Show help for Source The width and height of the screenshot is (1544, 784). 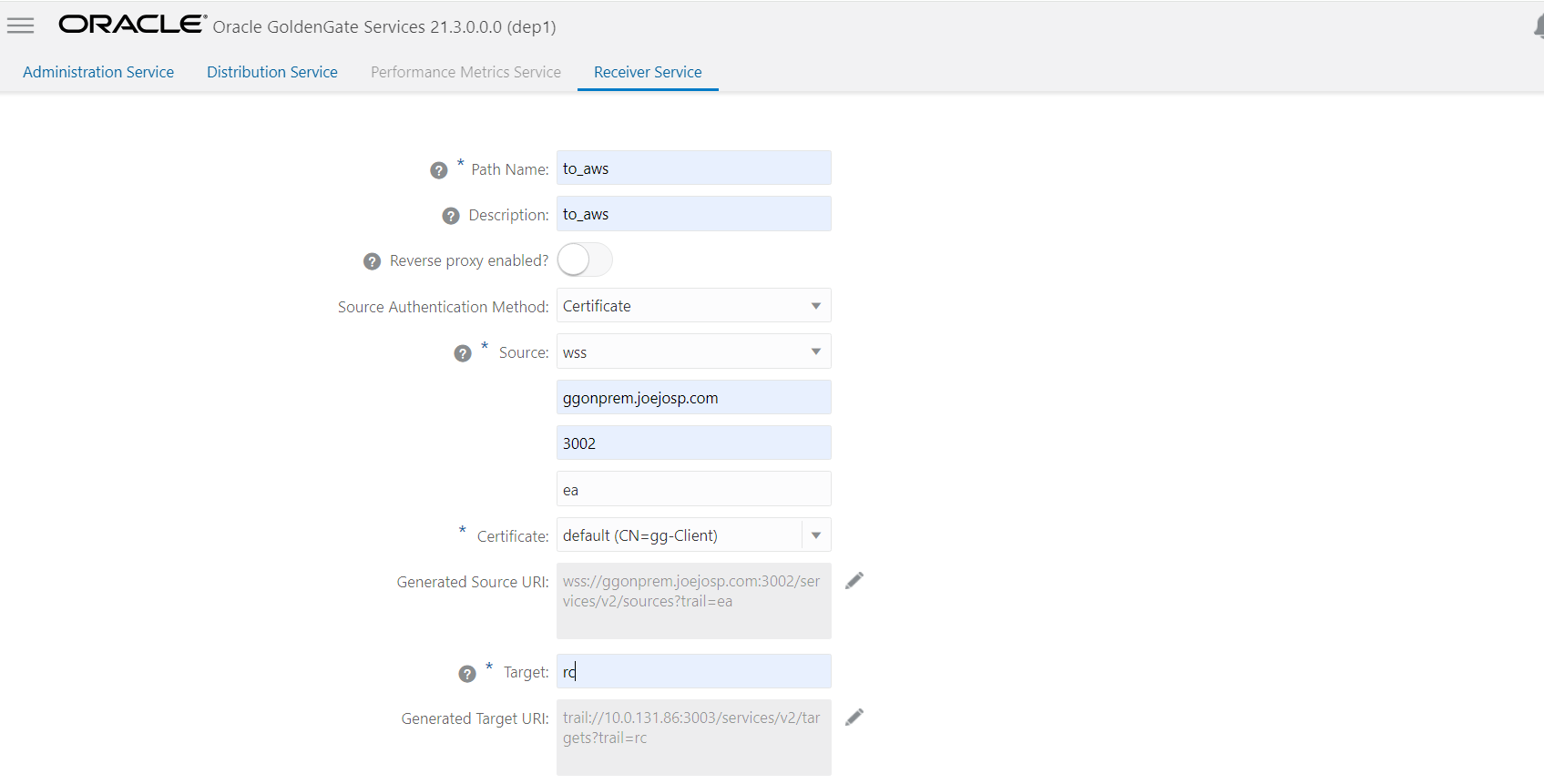pos(463,353)
